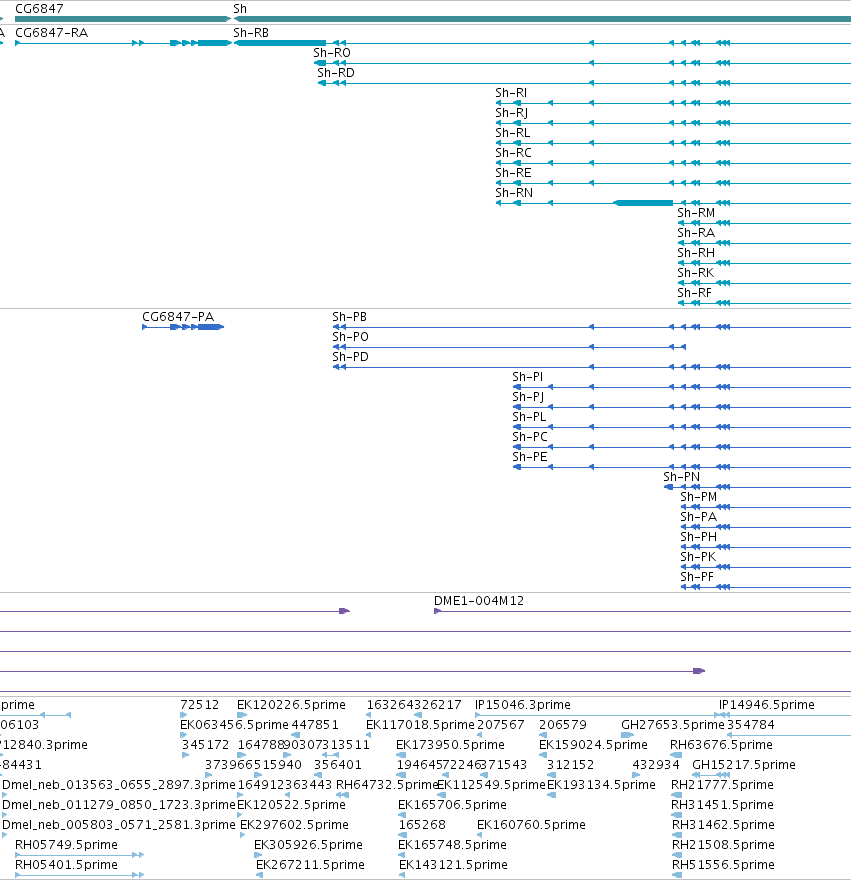This screenshot has width=851, height=880.
Task: Select EST EK112549.5prime
Action: click(x=491, y=785)
